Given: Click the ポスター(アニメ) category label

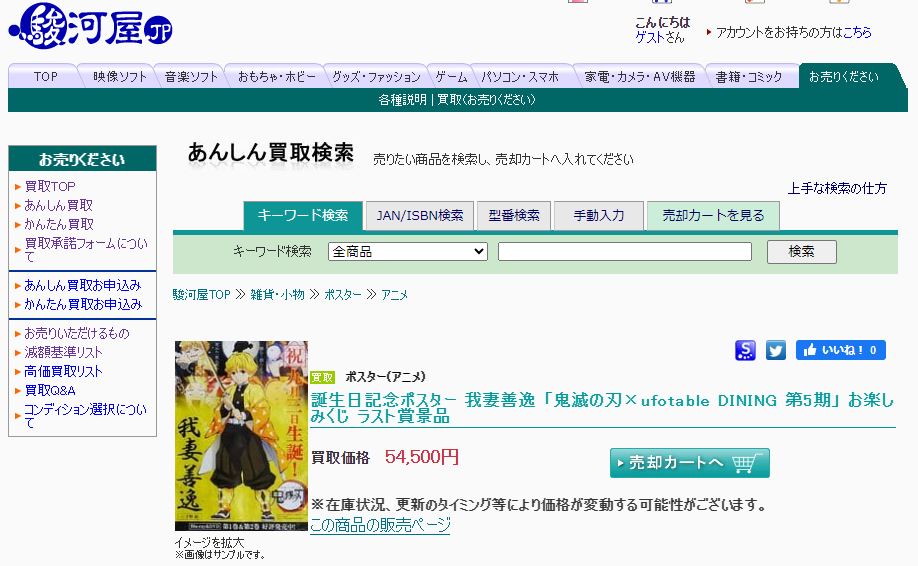Looking at the screenshot, I should [x=385, y=376].
